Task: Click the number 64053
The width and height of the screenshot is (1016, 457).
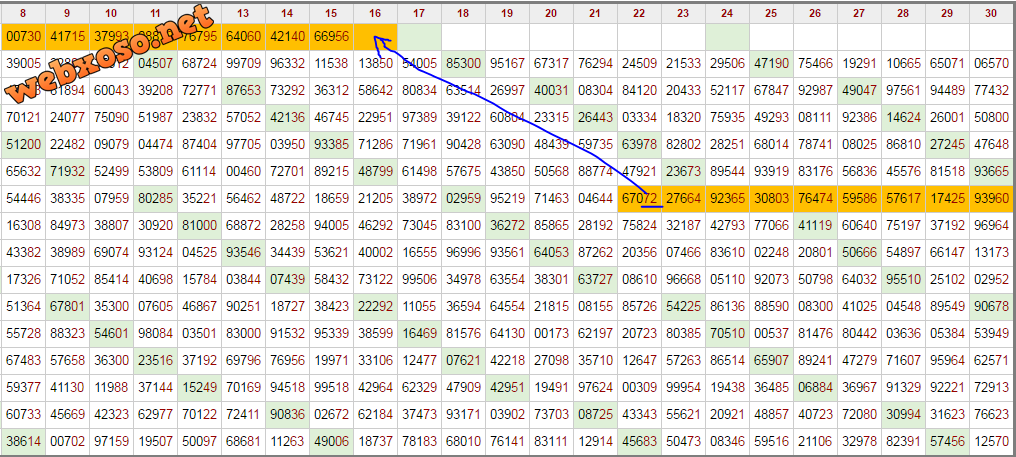Action: (x=551, y=254)
